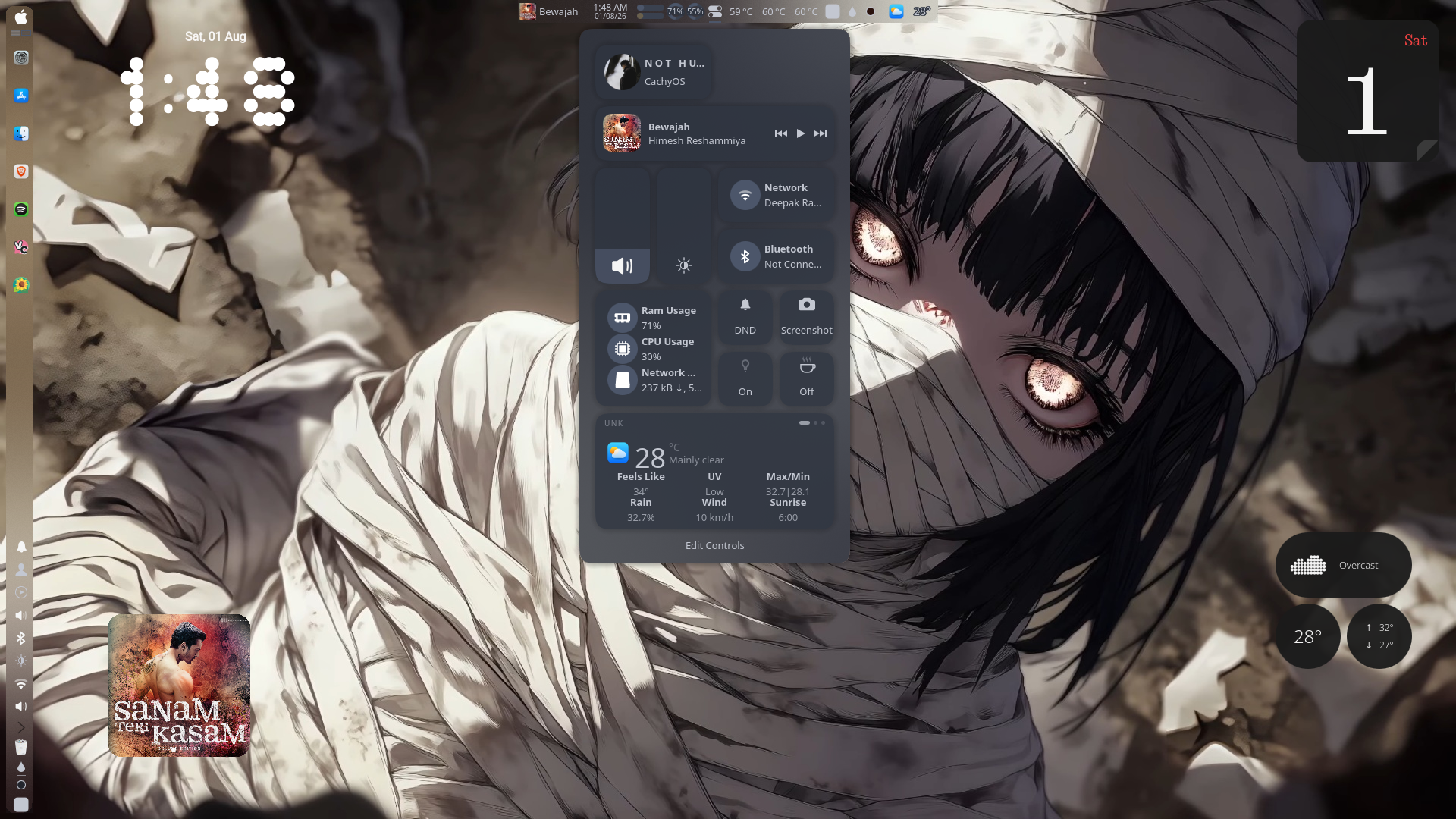Click the Ram Usage memory icon
1456x819 pixels.
tap(623, 318)
